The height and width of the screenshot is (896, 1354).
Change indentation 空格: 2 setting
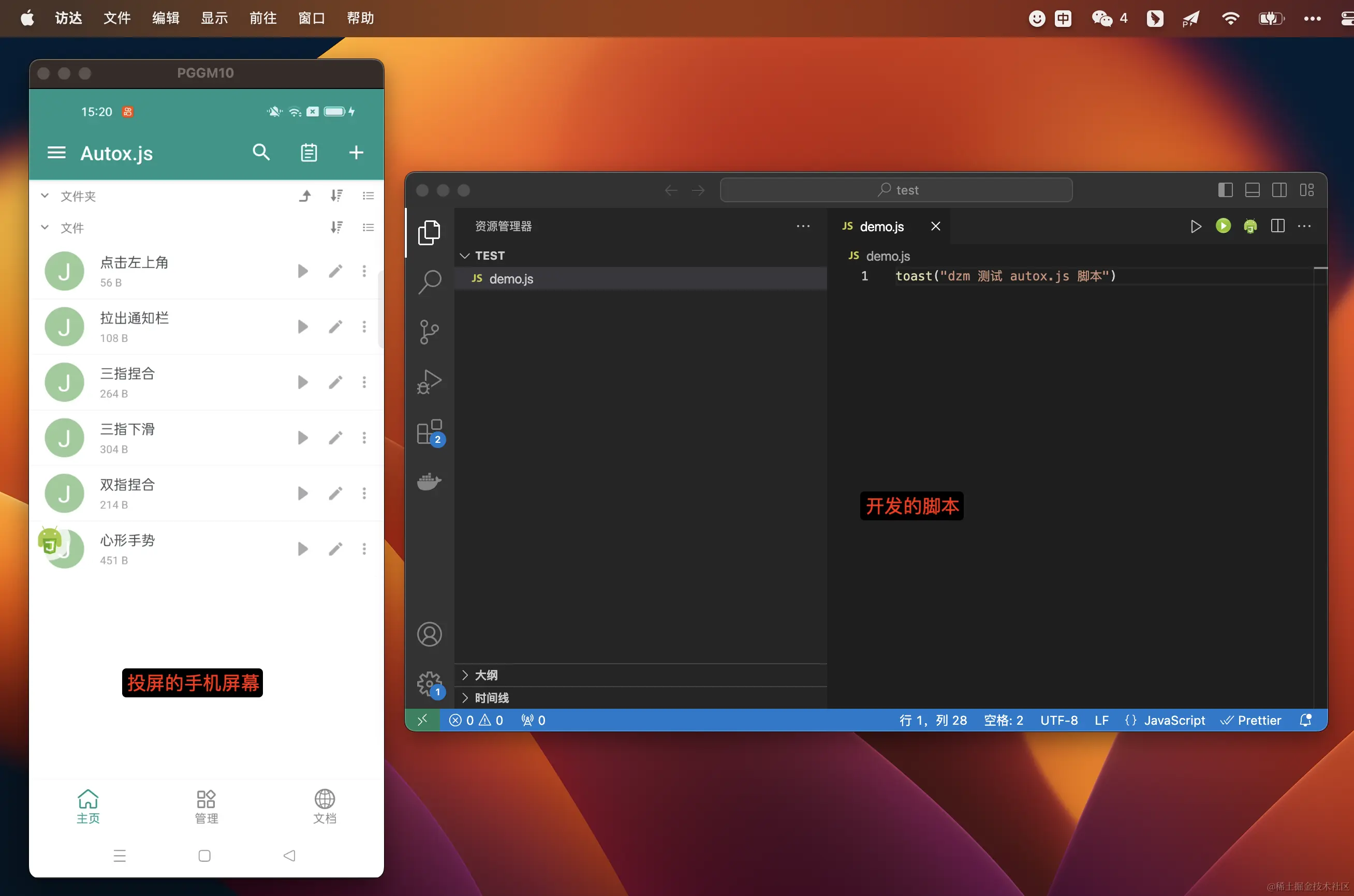[x=1004, y=720]
